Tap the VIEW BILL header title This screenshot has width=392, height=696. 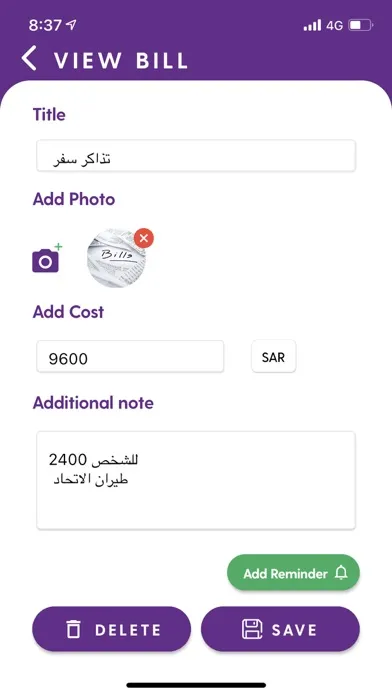121,60
